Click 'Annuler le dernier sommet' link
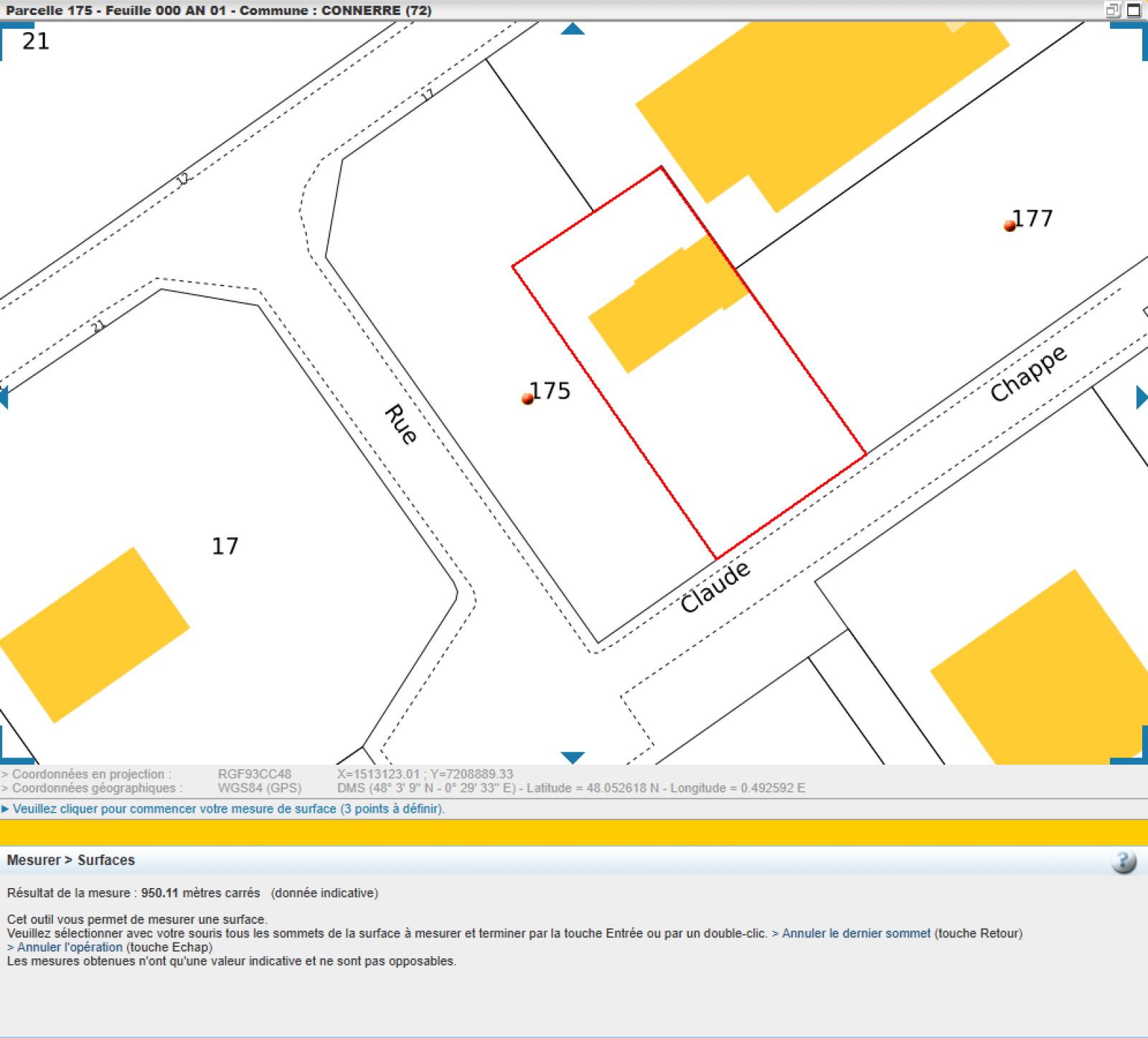The image size is (1148, 1038). click(x=856, y=933)
